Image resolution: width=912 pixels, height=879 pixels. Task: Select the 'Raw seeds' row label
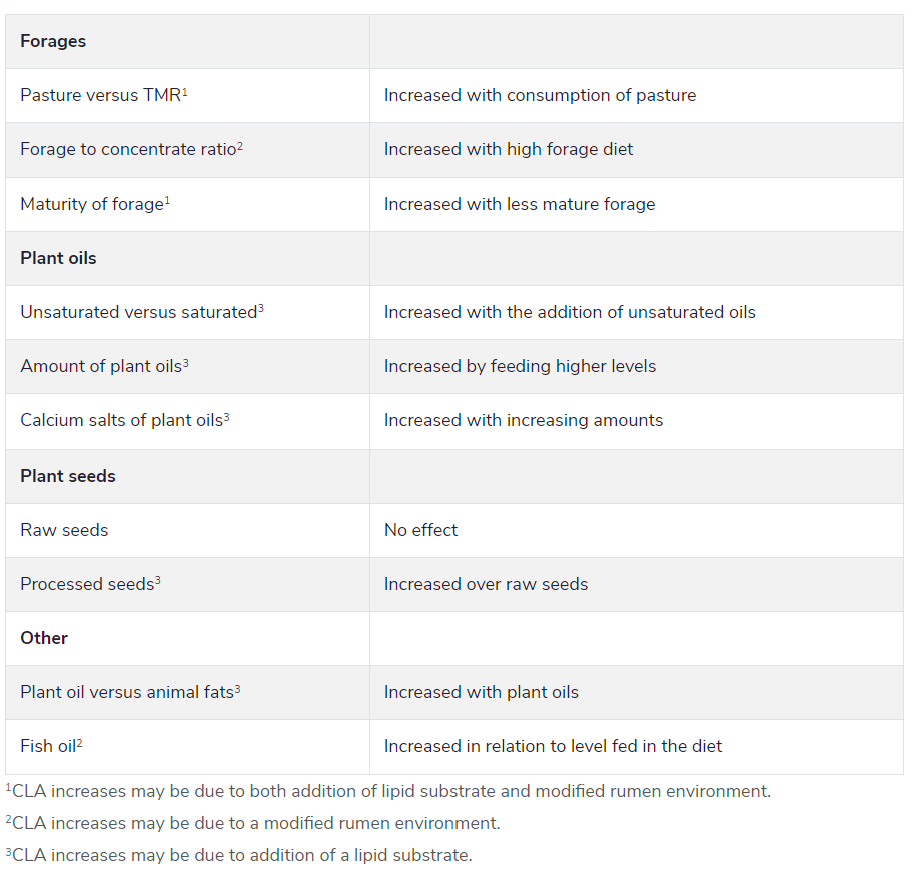(x=64, y=530)
